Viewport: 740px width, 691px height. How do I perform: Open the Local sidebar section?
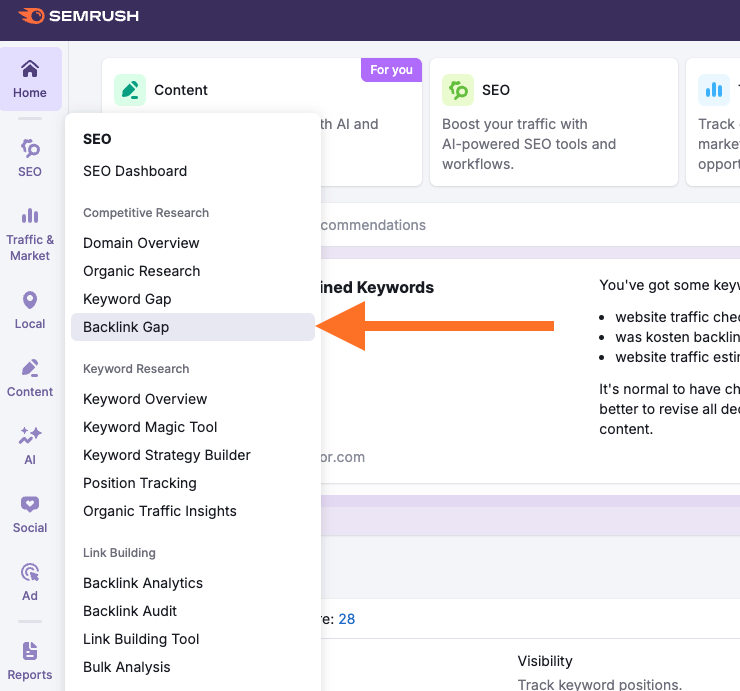[x=30, y=310]
